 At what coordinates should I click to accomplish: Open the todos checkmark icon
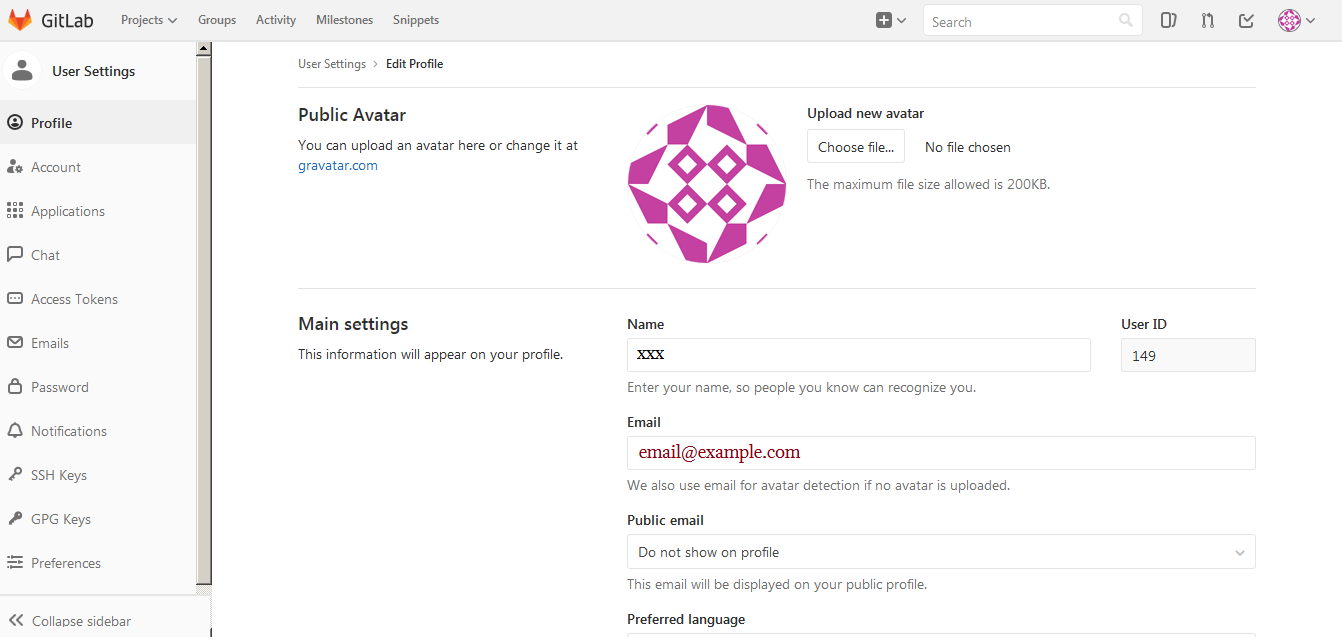pyautogui.click(x=1246, y=20)
